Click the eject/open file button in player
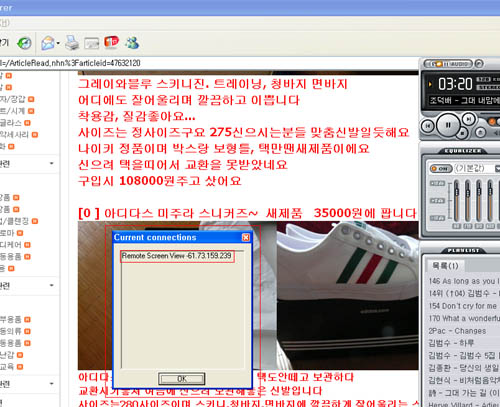This screenshot has width=500, height=407. click(480, 132)
